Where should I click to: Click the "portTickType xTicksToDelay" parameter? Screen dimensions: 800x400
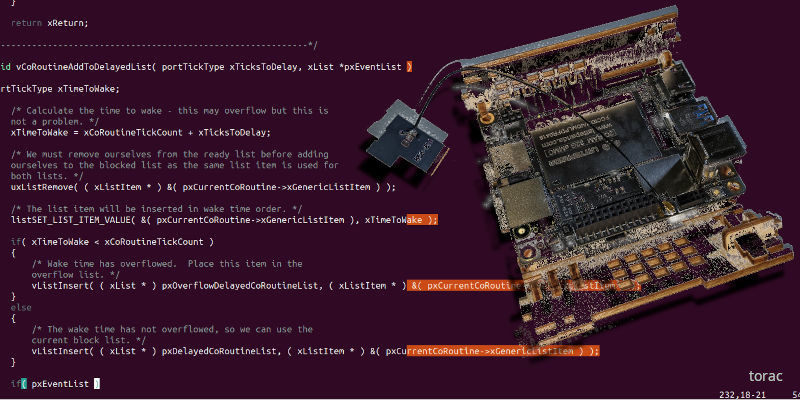pyautogui.click(x=229, y=67)
